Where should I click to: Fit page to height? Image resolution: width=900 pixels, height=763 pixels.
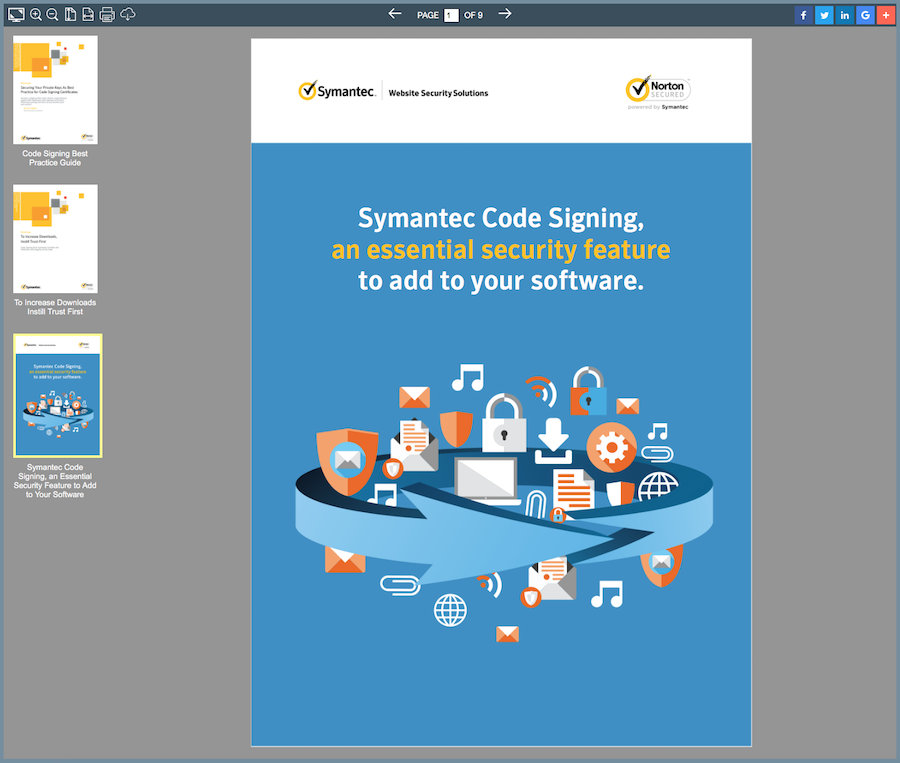coord(70,14)
